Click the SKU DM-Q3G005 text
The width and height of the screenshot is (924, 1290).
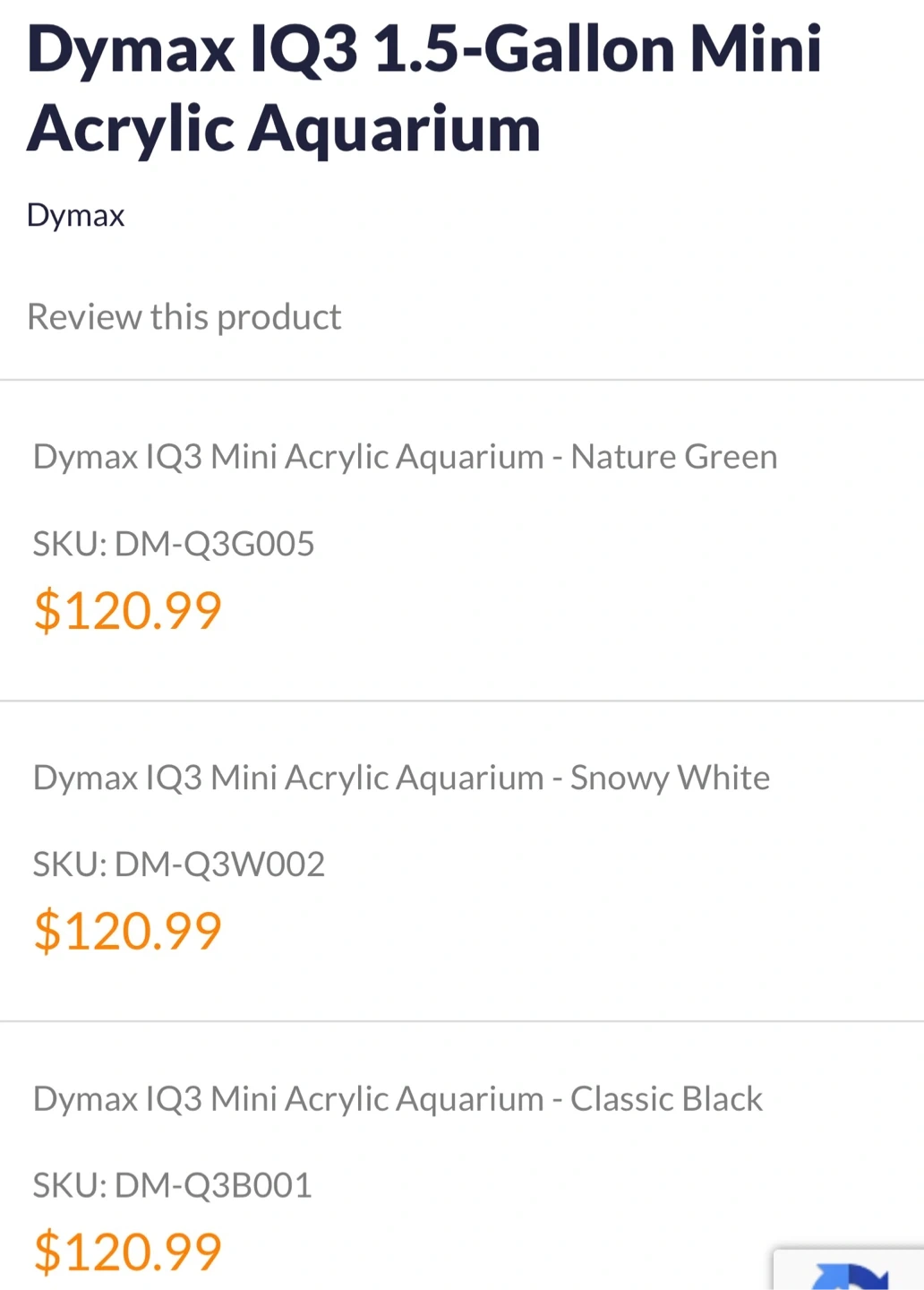(x=174, y=544)
